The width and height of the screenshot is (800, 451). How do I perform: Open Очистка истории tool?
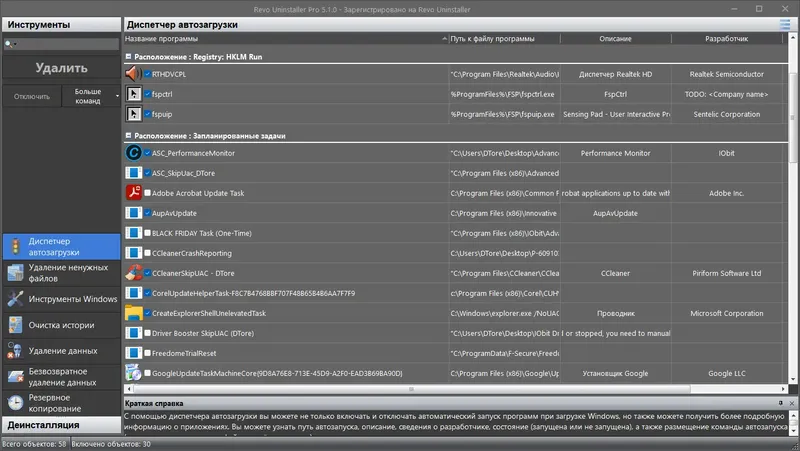pos(61,325)
